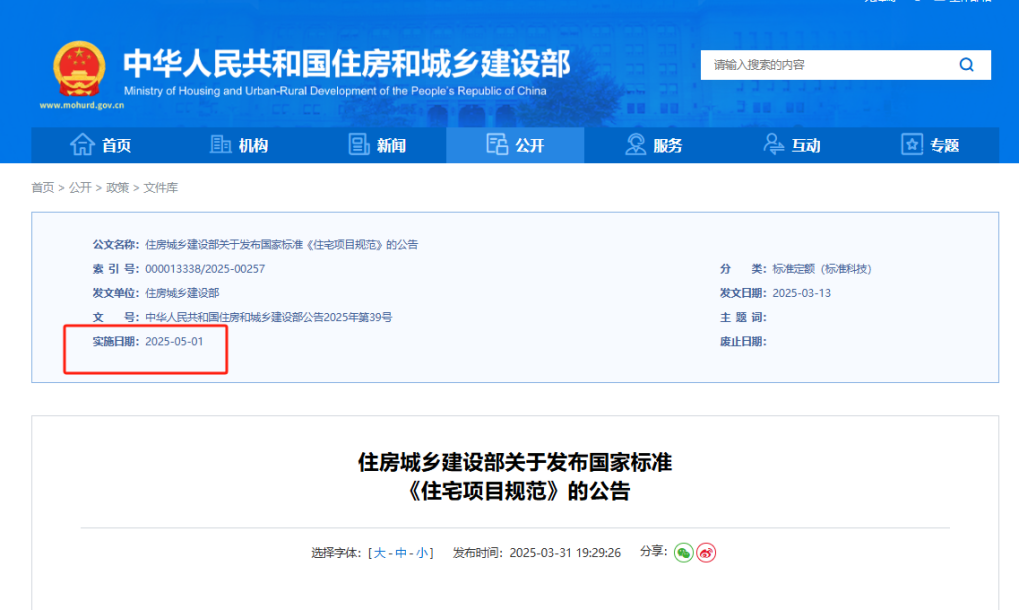Select the 大 font size option
The image size is (1019, 610).
pos(380,553)
